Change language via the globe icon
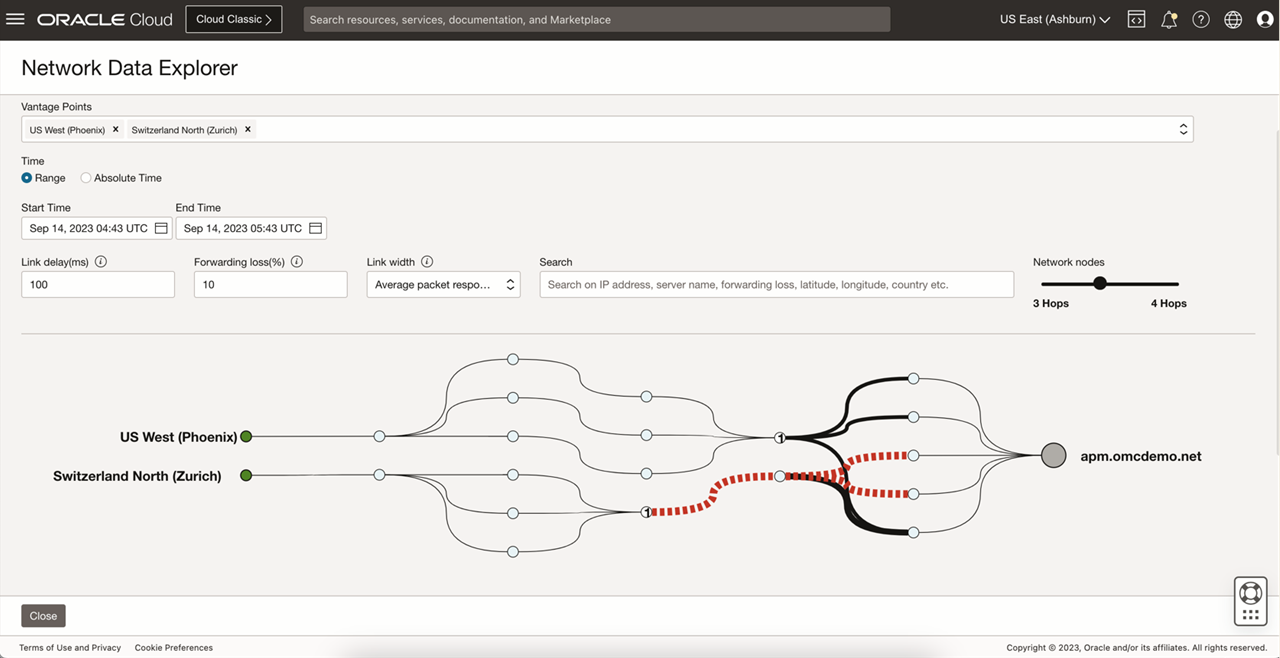Image resolution: width=1280 pixels, height=658 pixels. tap(1232, 18)
